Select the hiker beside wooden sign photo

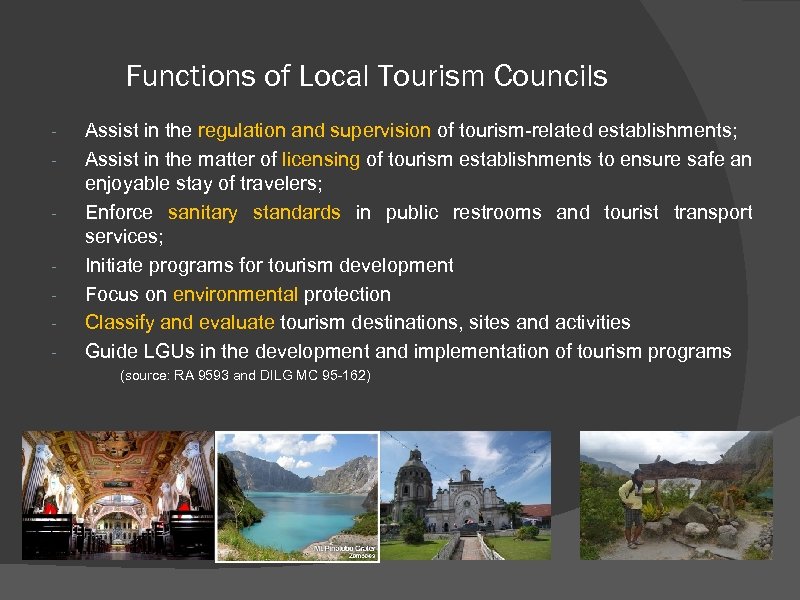[676, 495]
